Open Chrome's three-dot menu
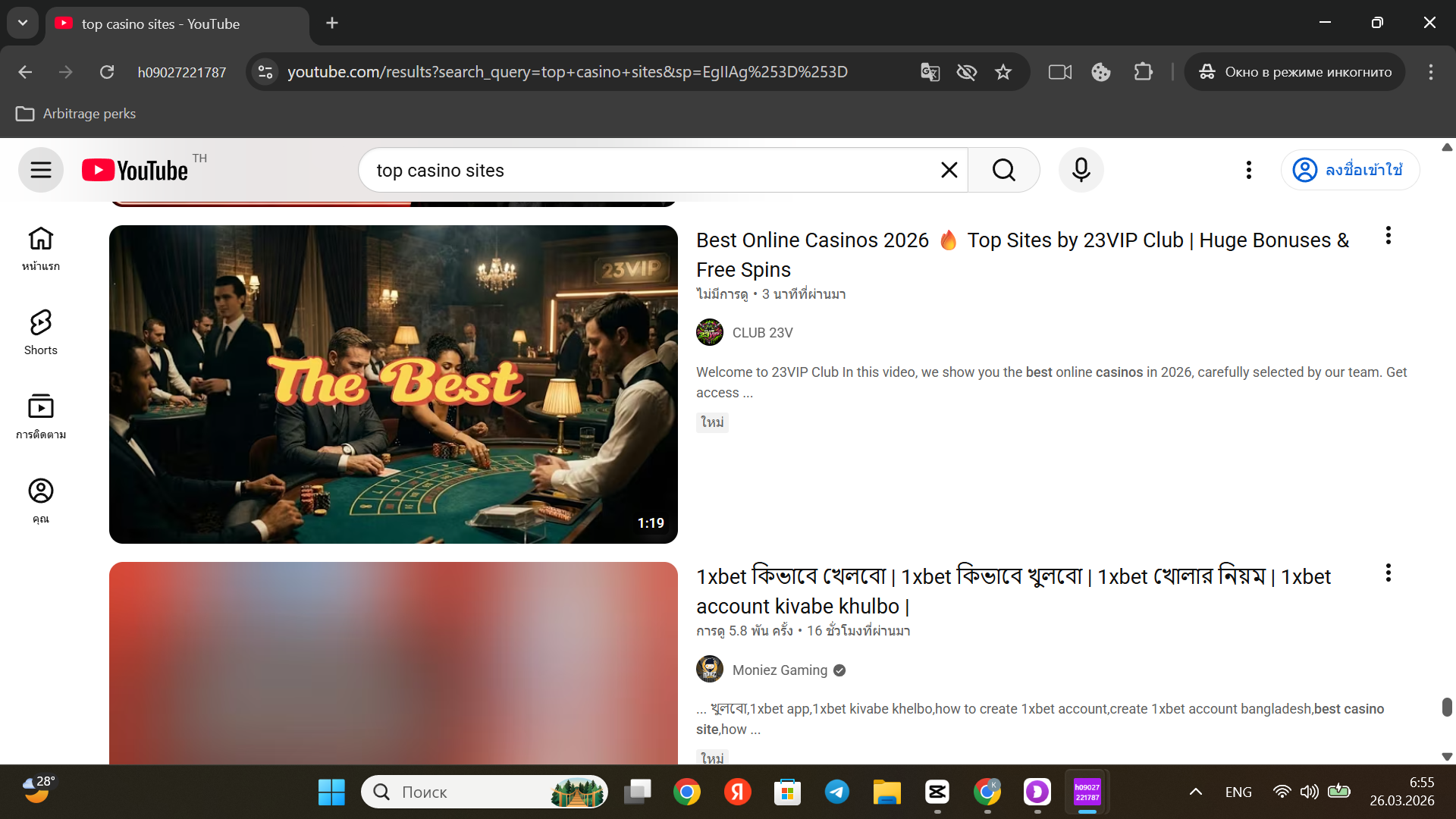The width and height of the screenshot is (1456, 819). (x=1431, y=72)
